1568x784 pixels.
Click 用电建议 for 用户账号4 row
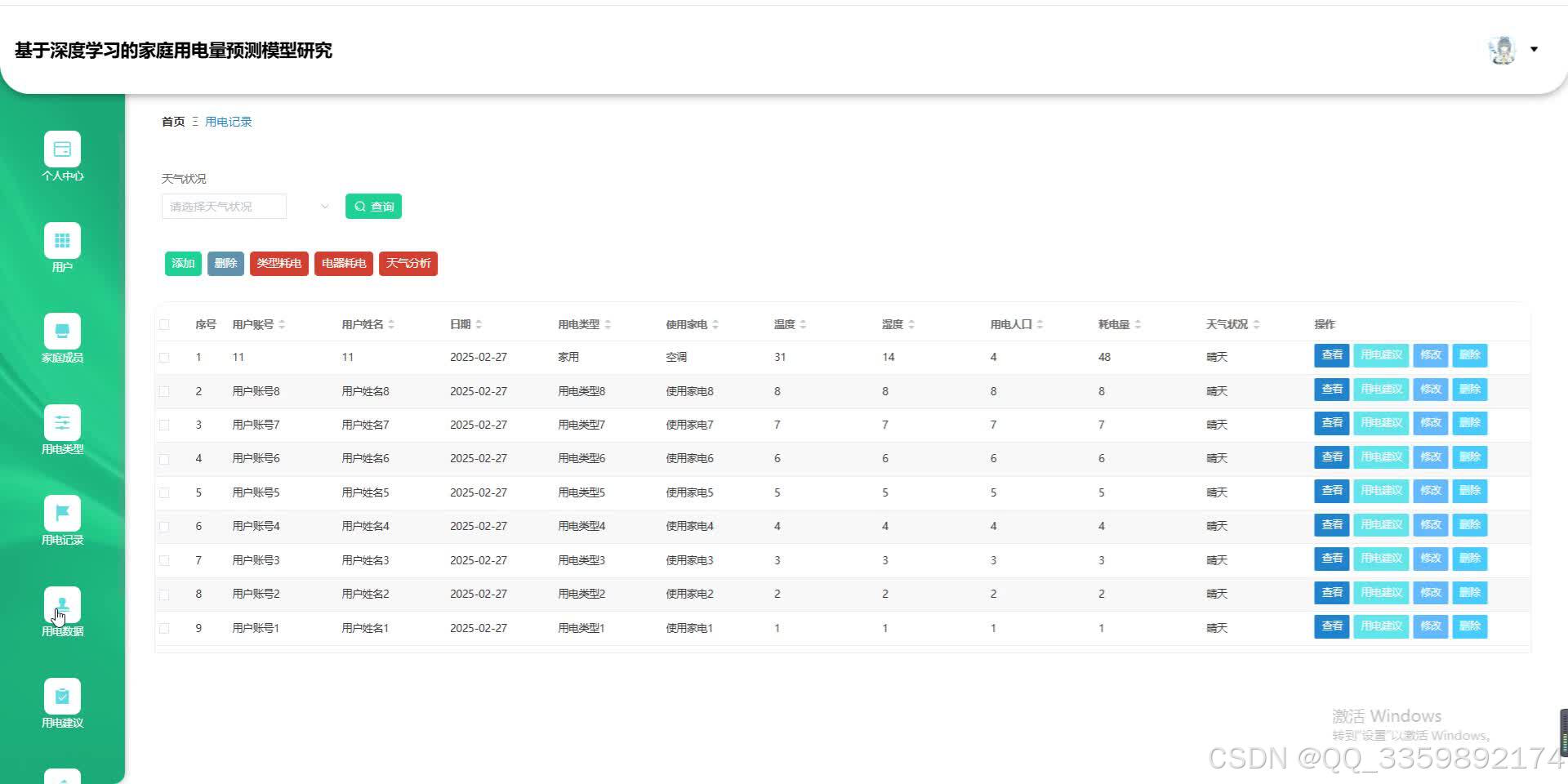[x=1381, y=525]
